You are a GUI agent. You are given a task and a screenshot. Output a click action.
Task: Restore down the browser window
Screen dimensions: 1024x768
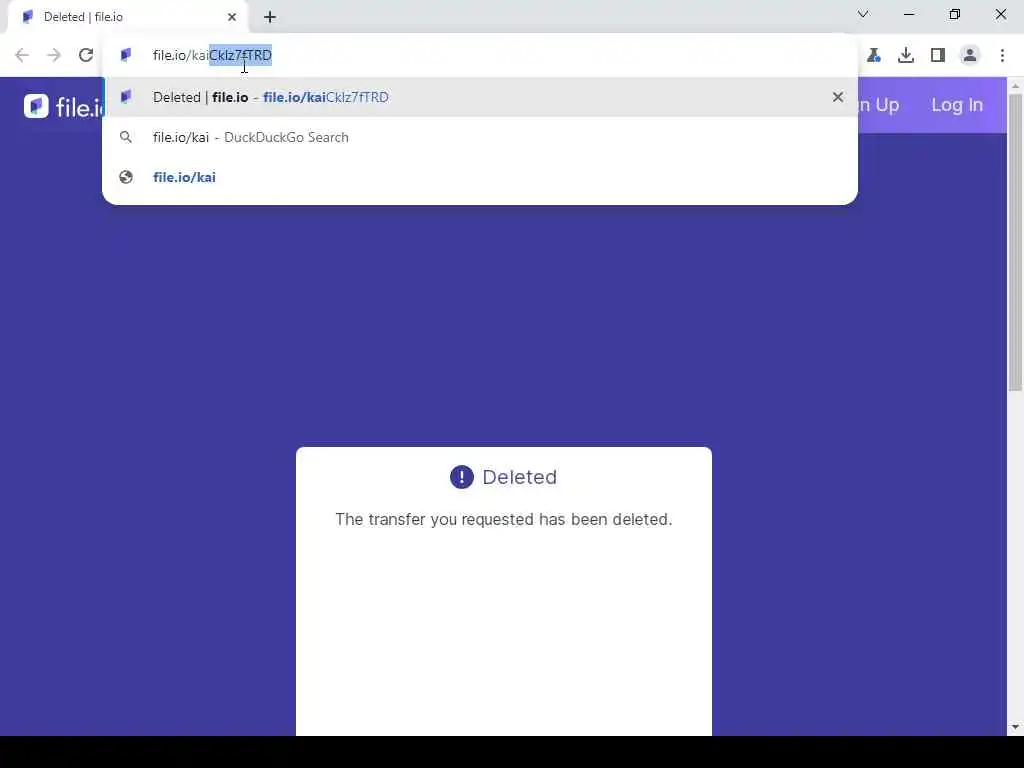955,14
